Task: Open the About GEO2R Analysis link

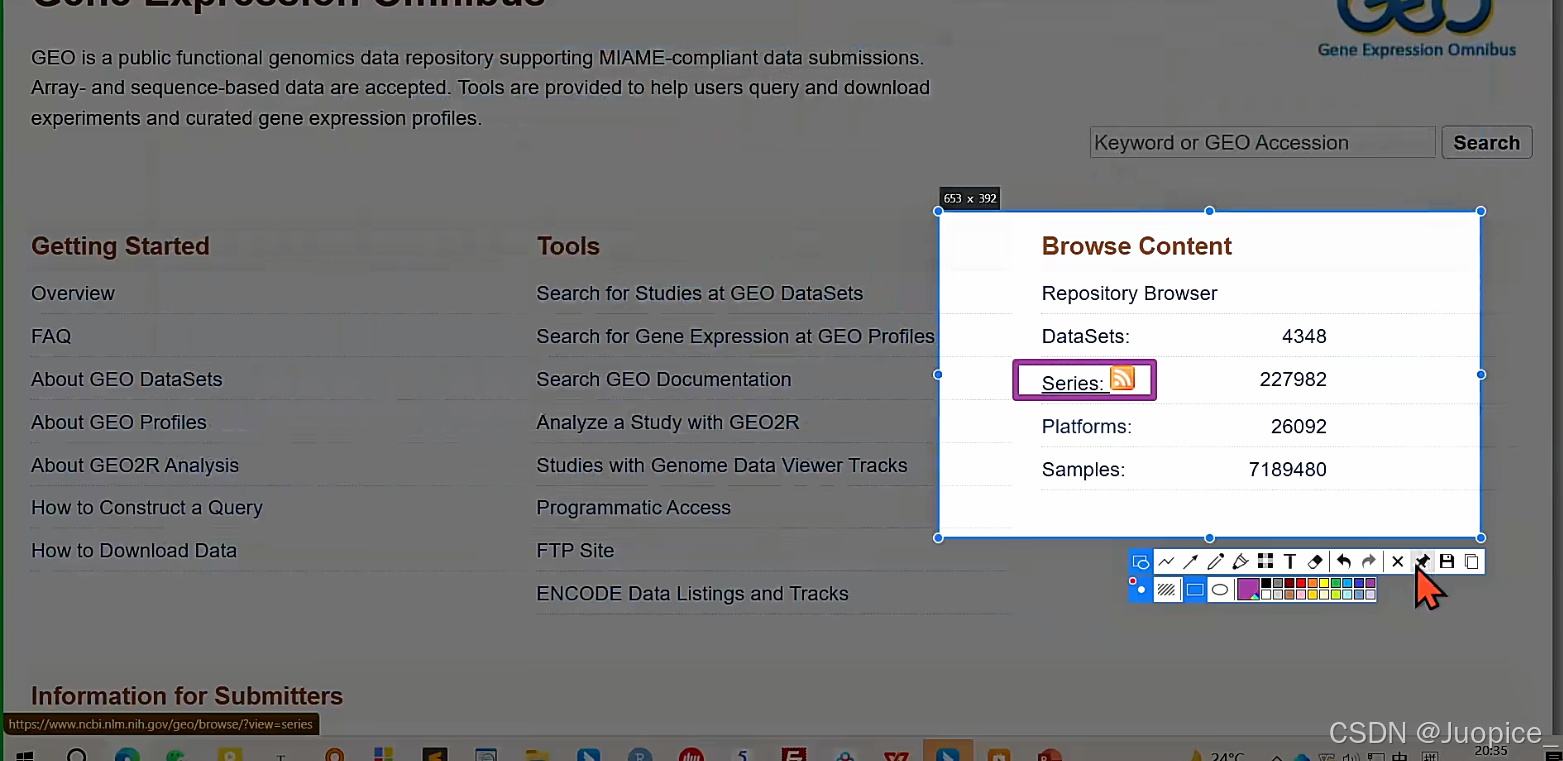Action: click(x=135, y=465)
